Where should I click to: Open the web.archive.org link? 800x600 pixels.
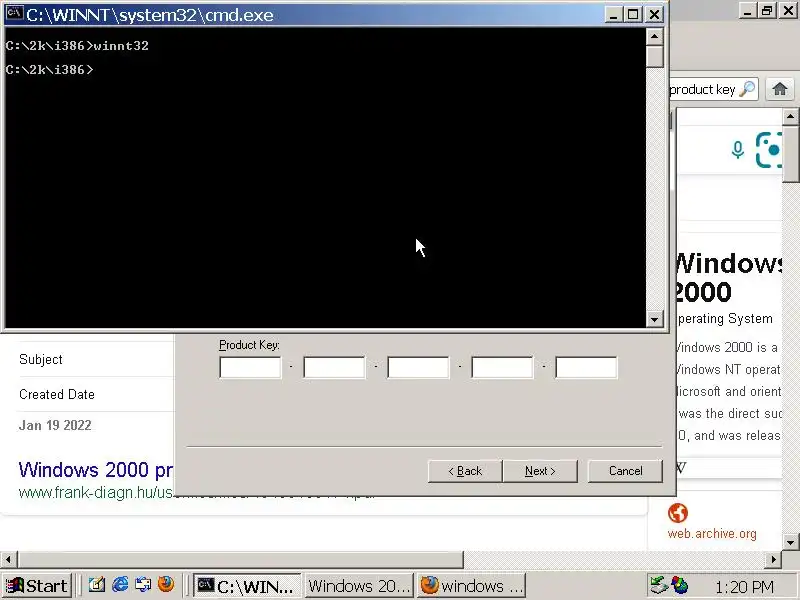pos(712,534)
